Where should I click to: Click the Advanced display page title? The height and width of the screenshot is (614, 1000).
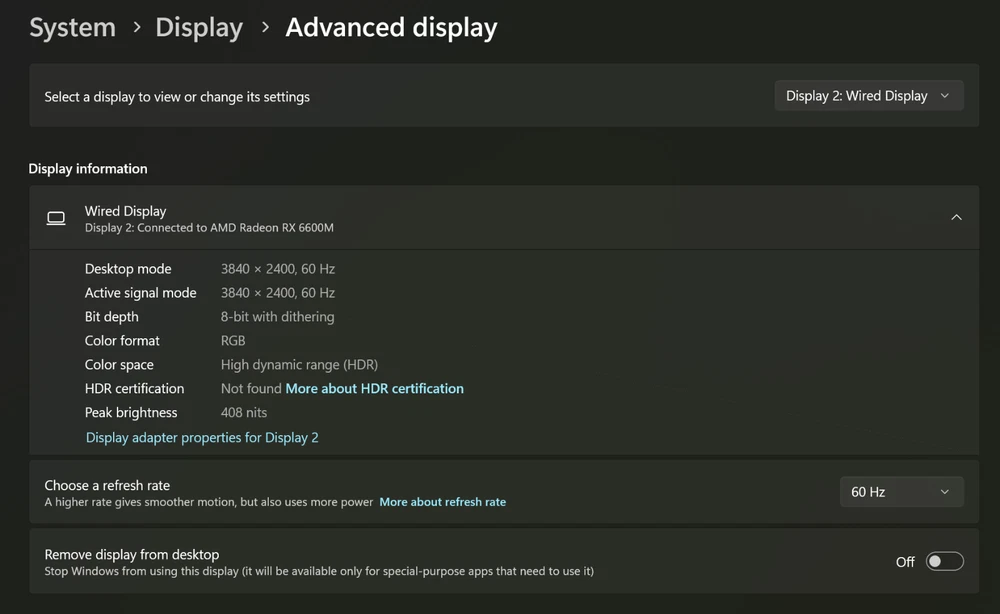pyautogui.click(x=391, y=28)
